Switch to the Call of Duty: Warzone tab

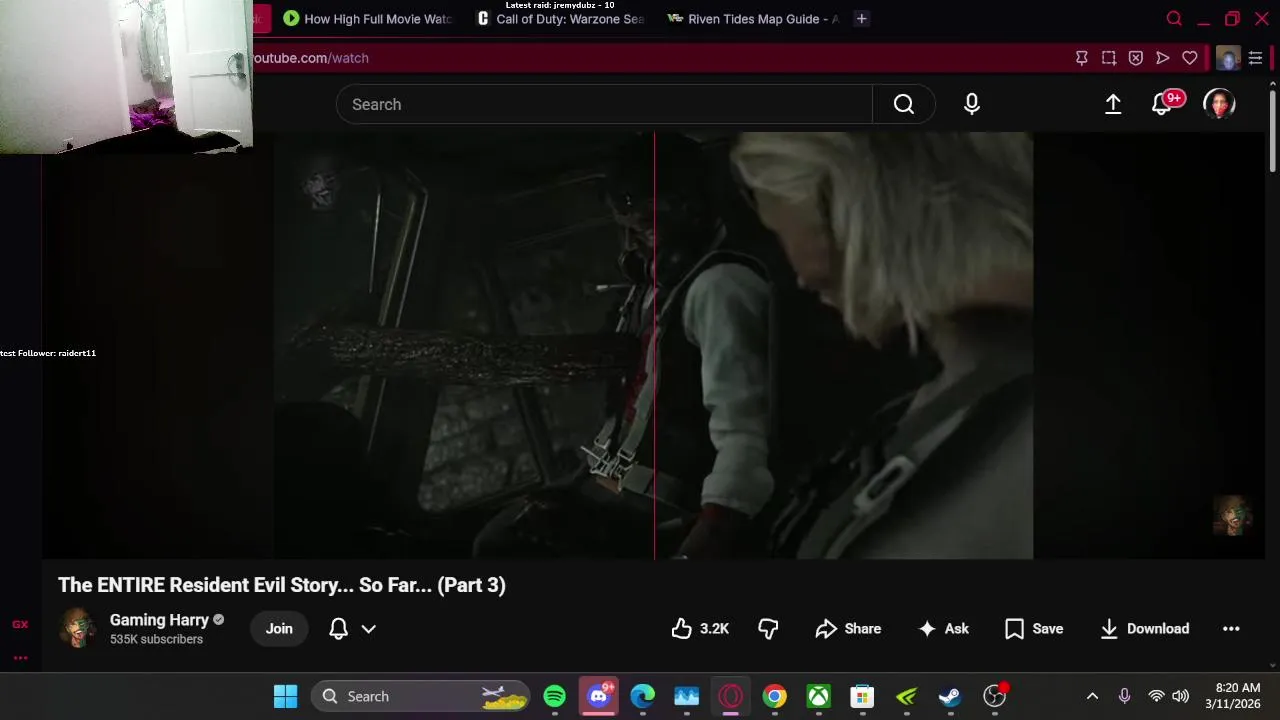coord(561,19)
